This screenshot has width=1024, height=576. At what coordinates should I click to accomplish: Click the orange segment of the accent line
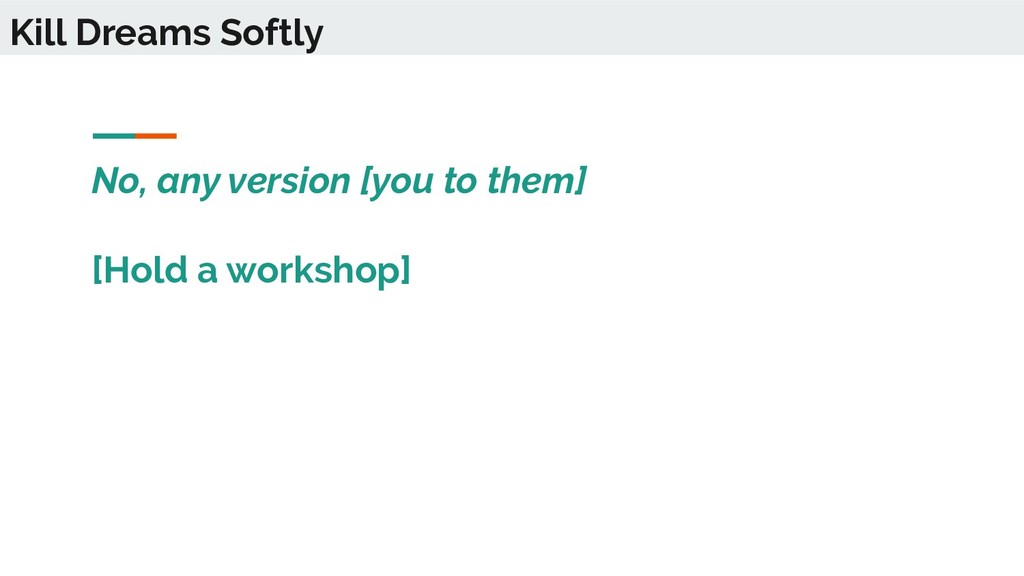[x=156, y=136]
